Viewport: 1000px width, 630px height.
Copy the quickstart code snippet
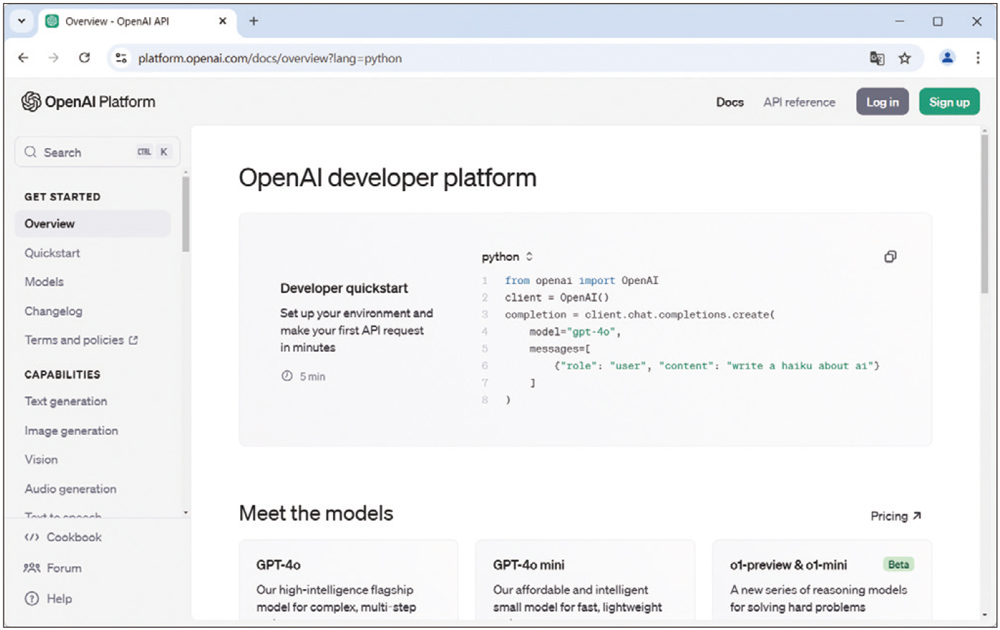click(890, 257)
